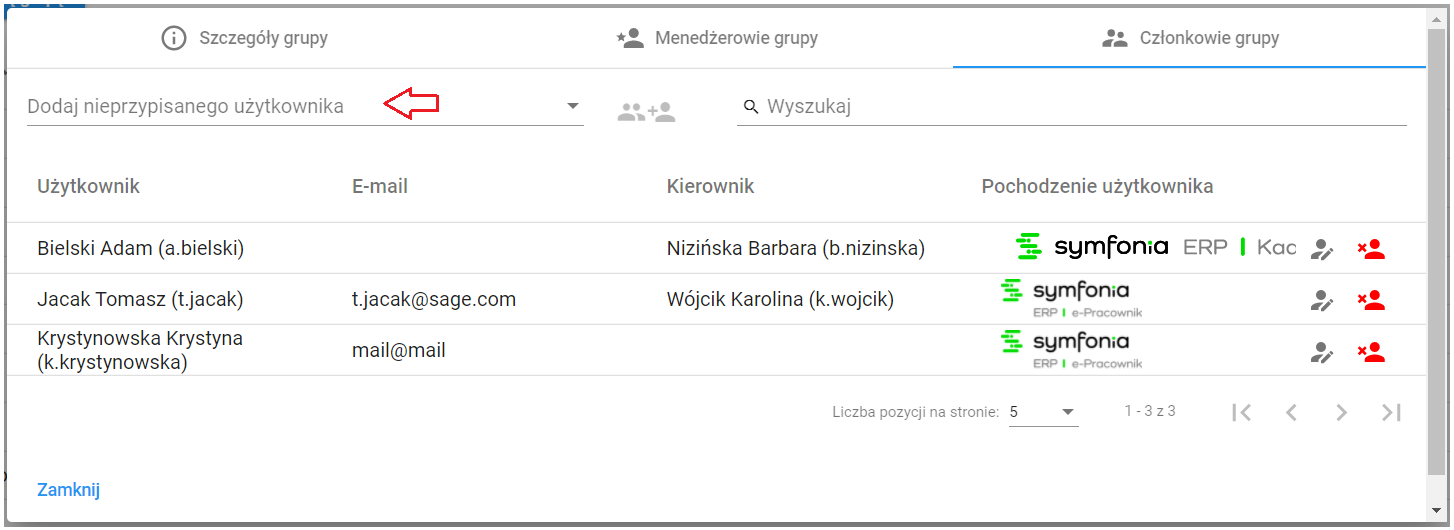Open Dodaj nieprzypisanego użytkownika dropdown
The width and height of the screenshot is (1454, 530).
pyautogui.click(x=305, y=107)
